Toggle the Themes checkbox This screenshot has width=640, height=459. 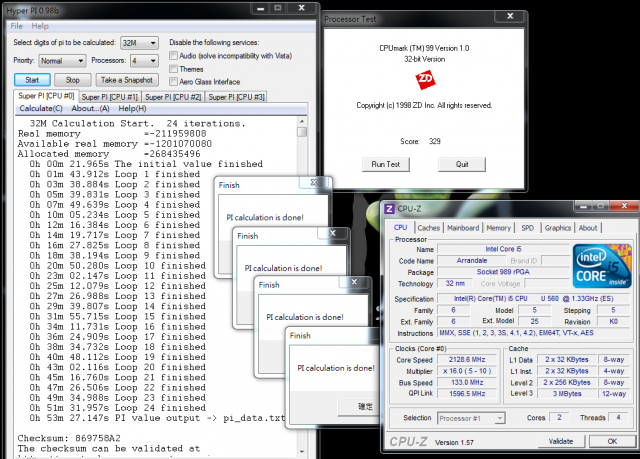[x=174, y=69]
